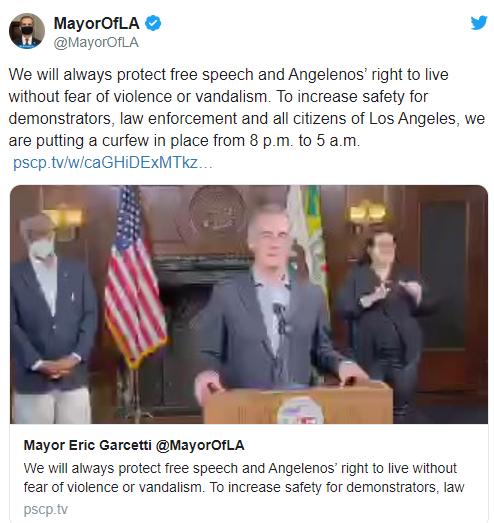The image size is (494, 523).
Task: Click the card description text below the title
Action: [x=244, y=478]
